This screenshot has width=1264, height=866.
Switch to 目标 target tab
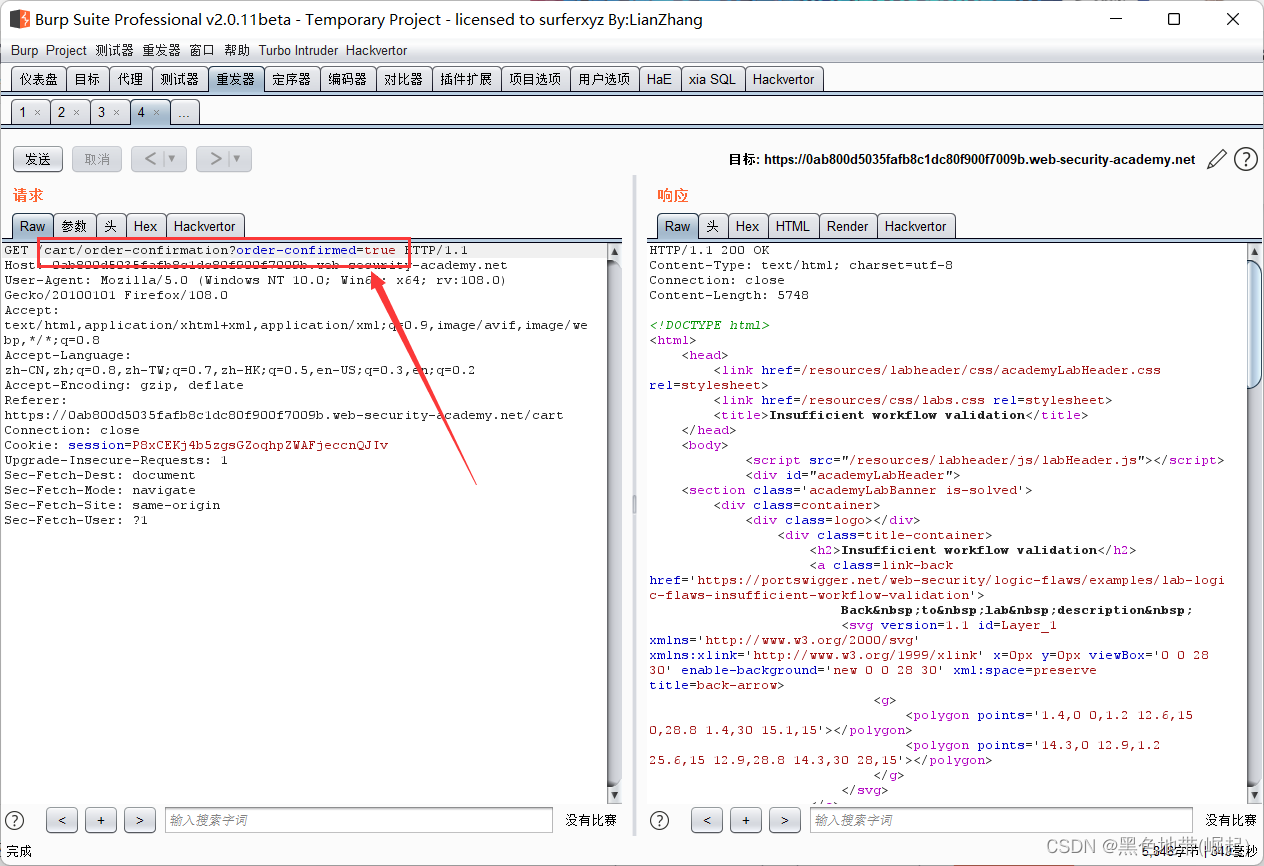(x=87, y=79)
